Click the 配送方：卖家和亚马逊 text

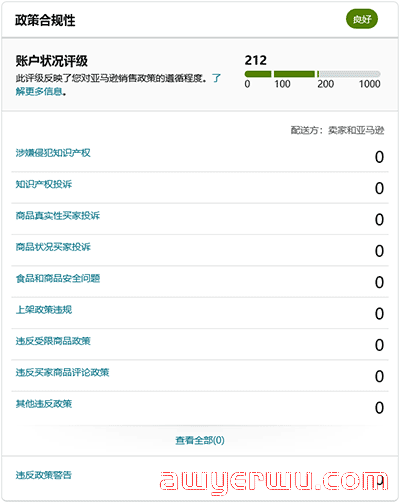(337, 130)
